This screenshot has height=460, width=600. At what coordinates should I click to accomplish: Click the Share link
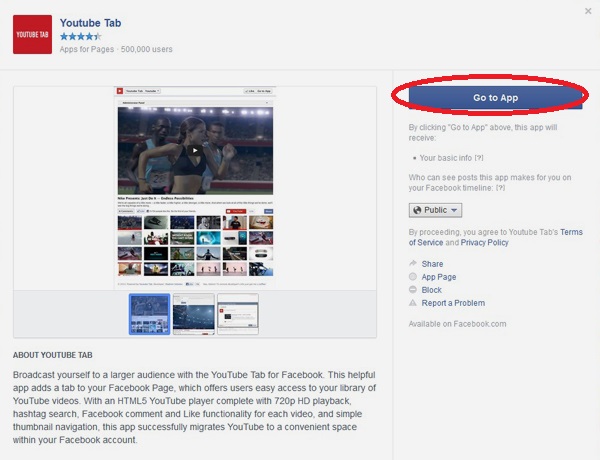click(432, 264)
